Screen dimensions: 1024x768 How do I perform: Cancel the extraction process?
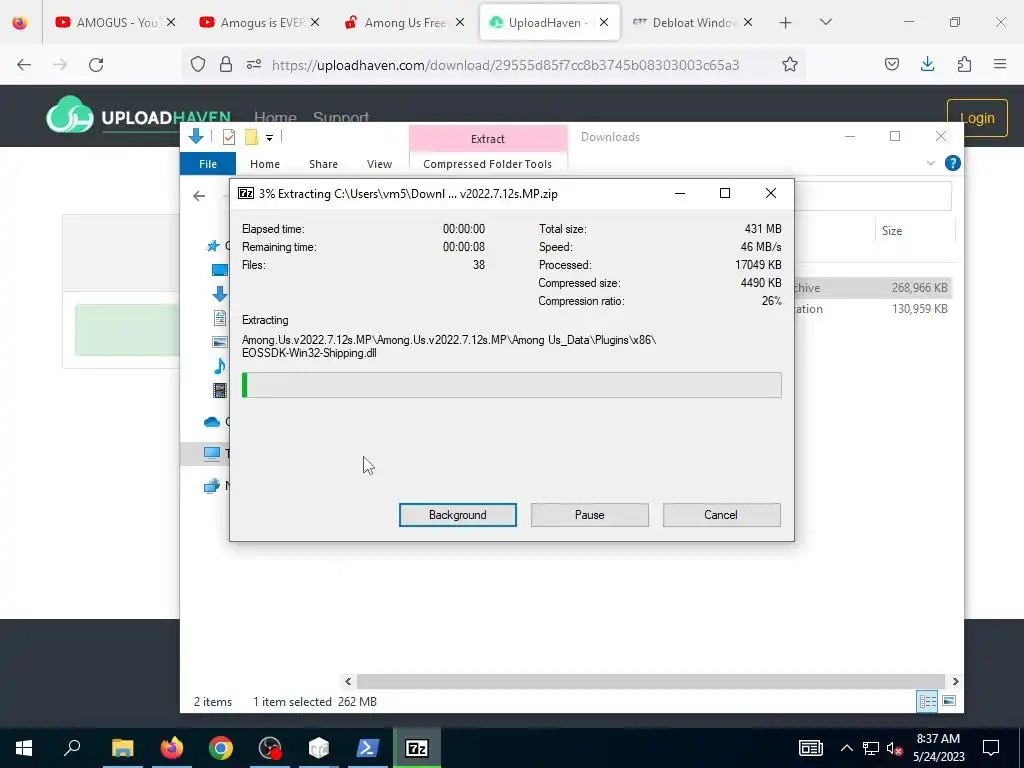click(x=721, y=515)
